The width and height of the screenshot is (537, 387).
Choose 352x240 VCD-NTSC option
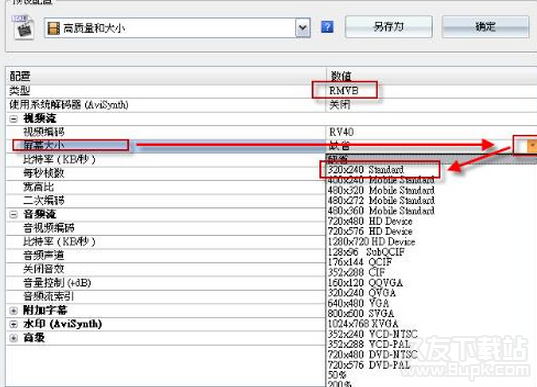[373, 334]
